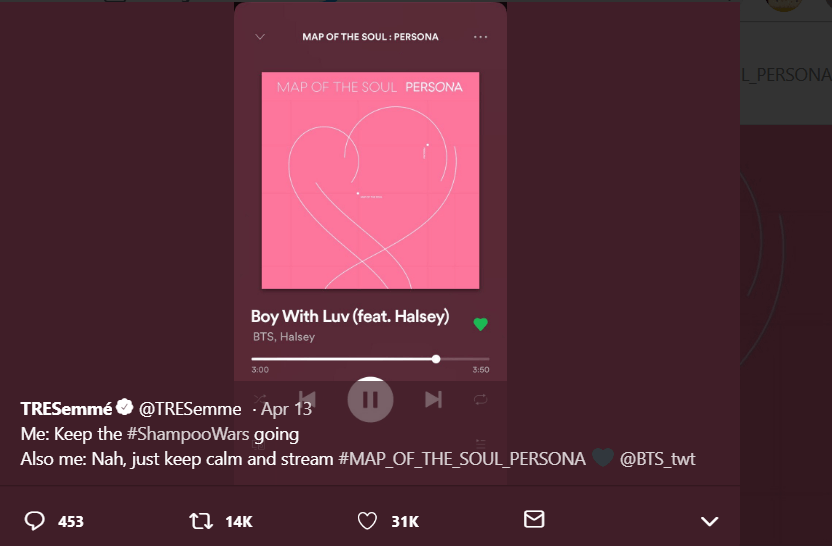Share the tweet via direct message
The height and width of the screenshot is (546, 832).
[534, 520]
